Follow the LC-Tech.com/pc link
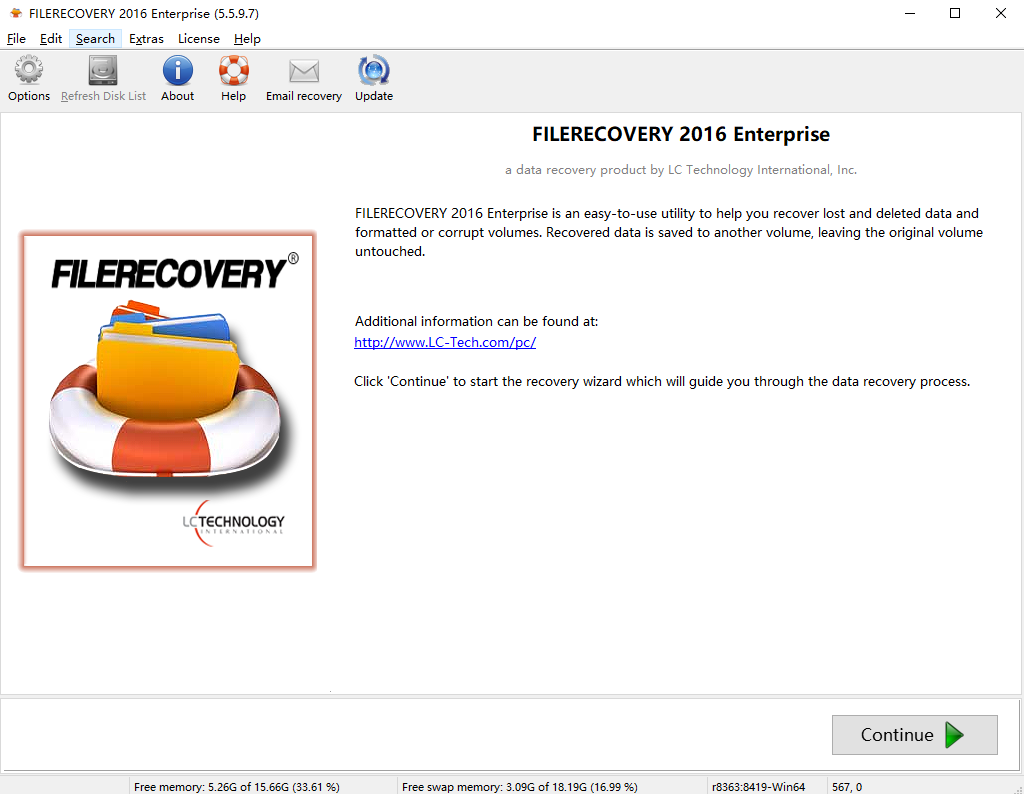1024x794 pixels. point(445,342)
